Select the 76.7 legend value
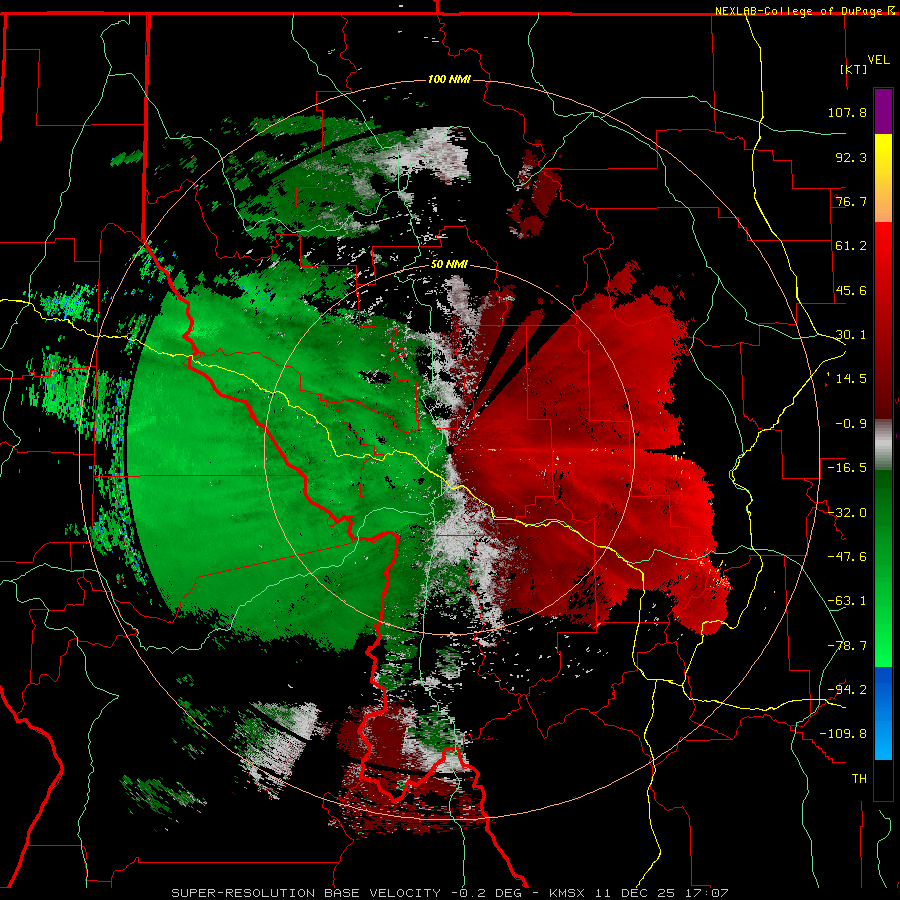 [x=851, y=201]
